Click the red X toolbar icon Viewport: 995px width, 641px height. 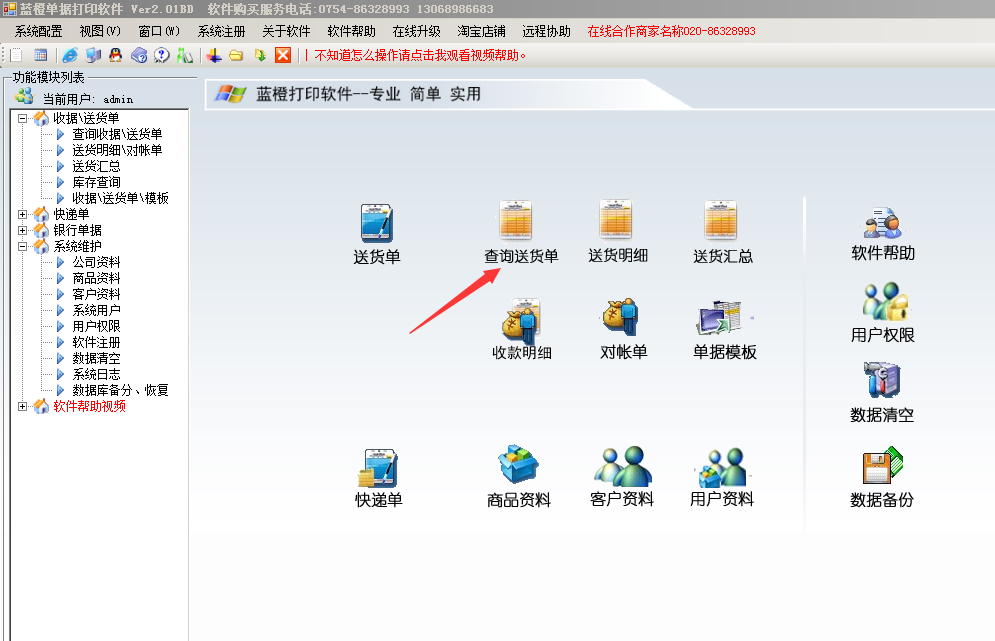point(283,55)
